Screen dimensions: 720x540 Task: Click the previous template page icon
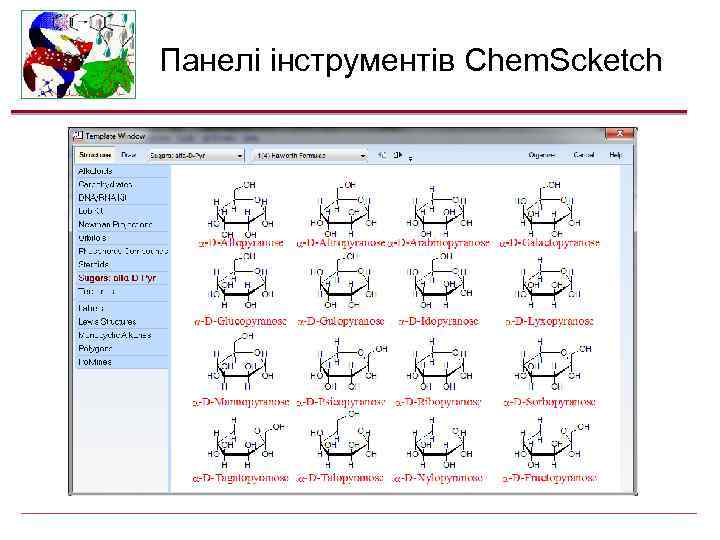pyautogui.click(x=382, y=155)
